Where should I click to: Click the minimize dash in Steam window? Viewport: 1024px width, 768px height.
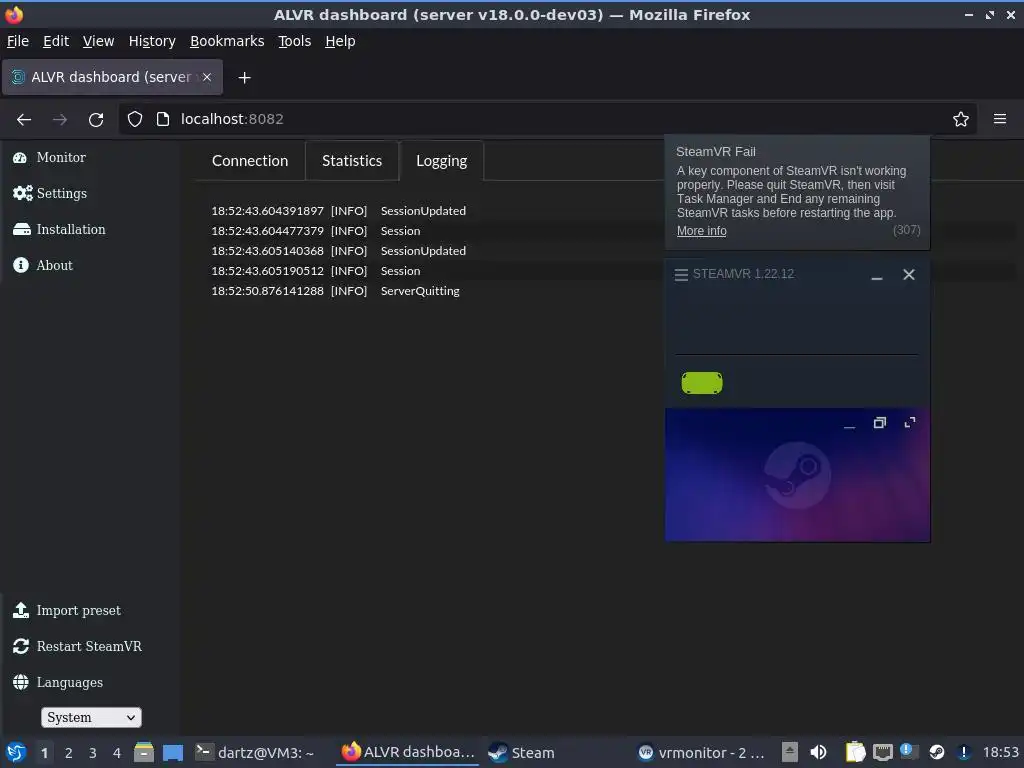849,427
